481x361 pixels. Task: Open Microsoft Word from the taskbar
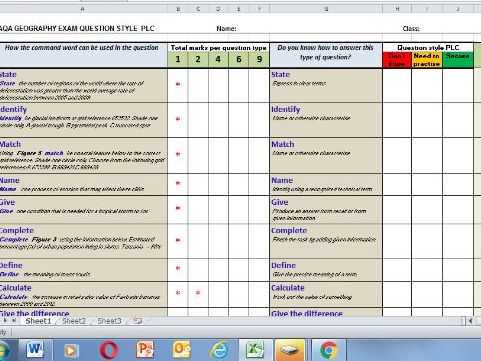point(35,350)
